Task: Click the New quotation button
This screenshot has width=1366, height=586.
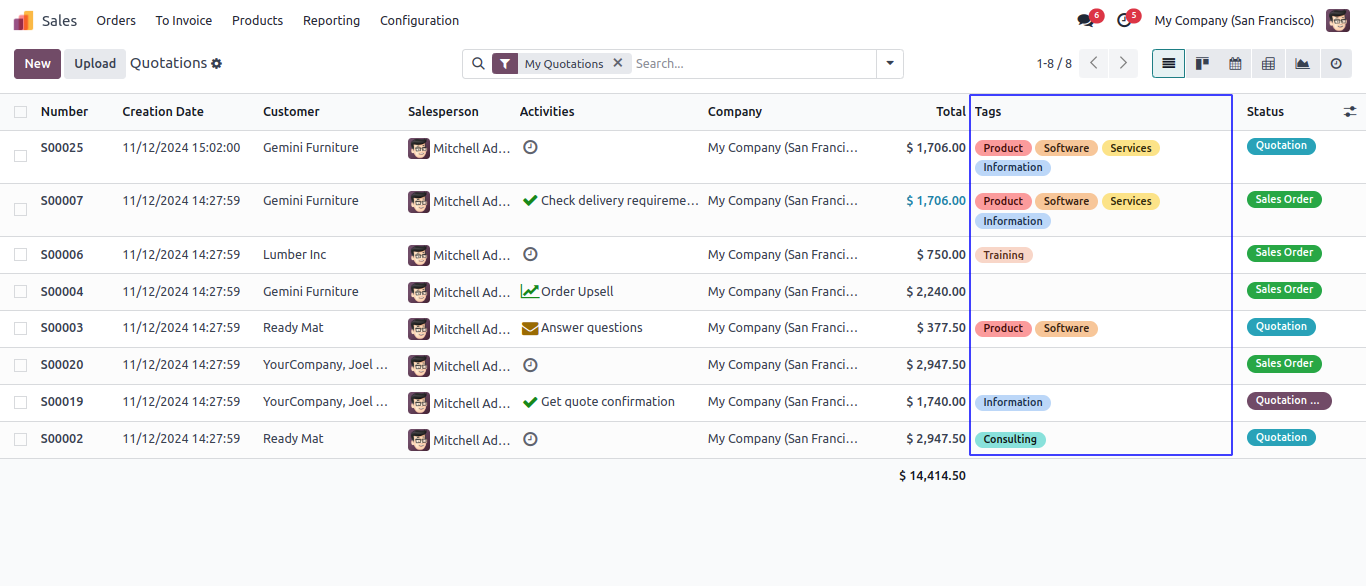Action: [x=37, y=64]
